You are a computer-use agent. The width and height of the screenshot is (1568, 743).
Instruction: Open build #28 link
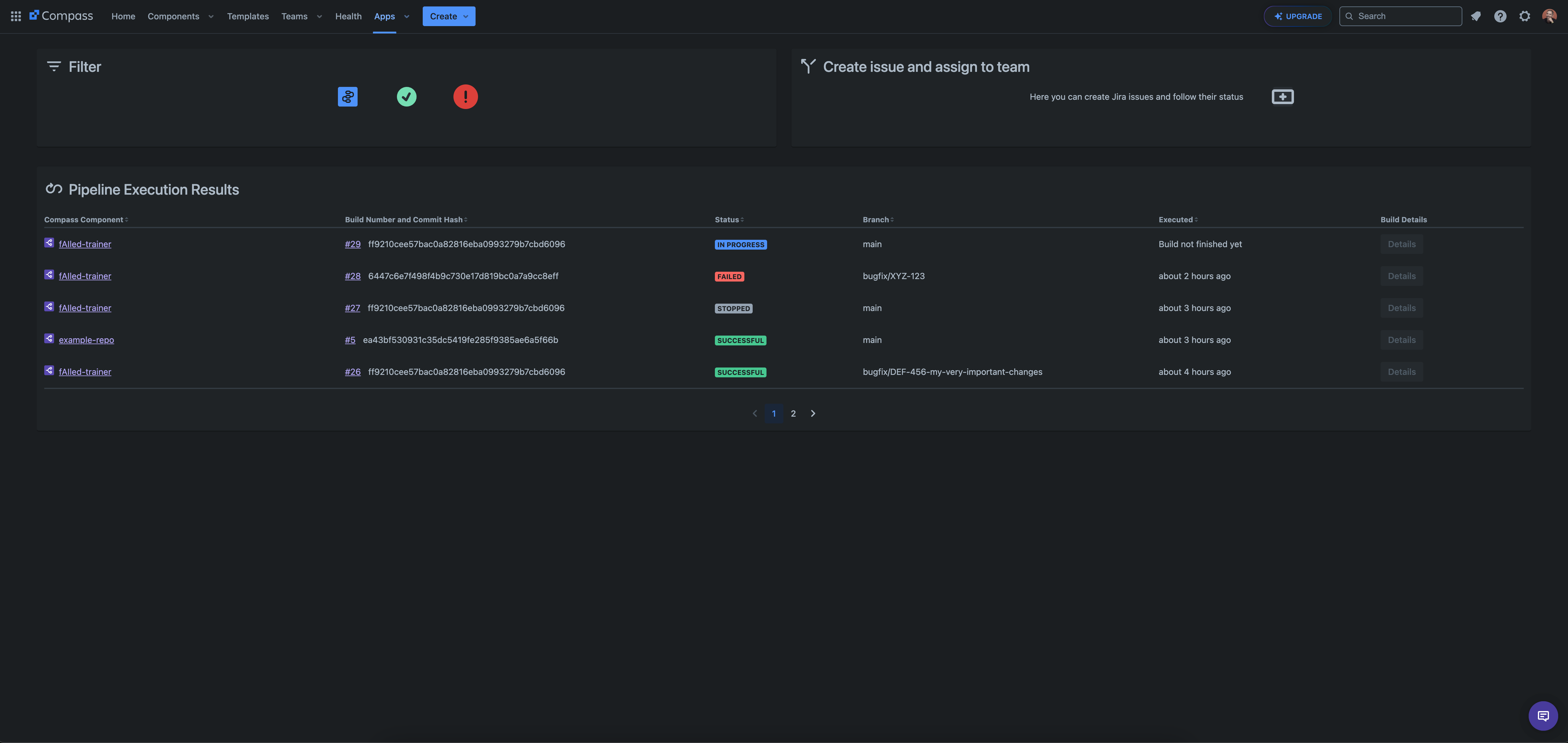point(352,276)
